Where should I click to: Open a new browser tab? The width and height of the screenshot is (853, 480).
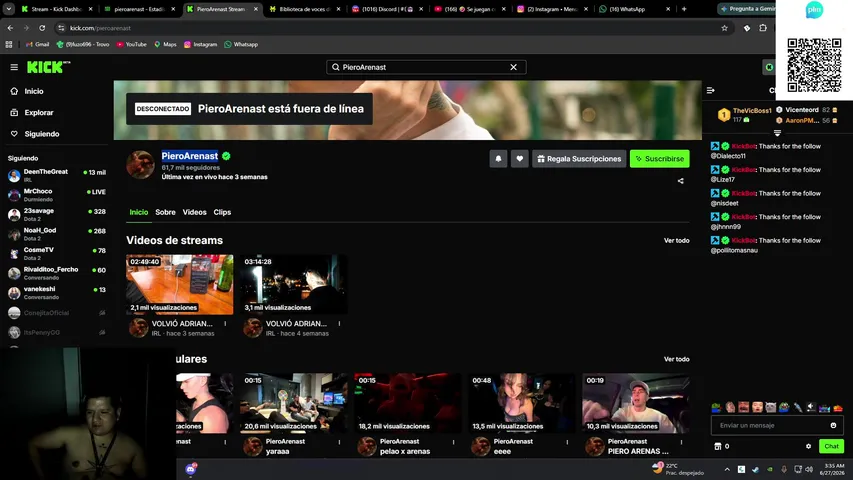click(684, 9)
